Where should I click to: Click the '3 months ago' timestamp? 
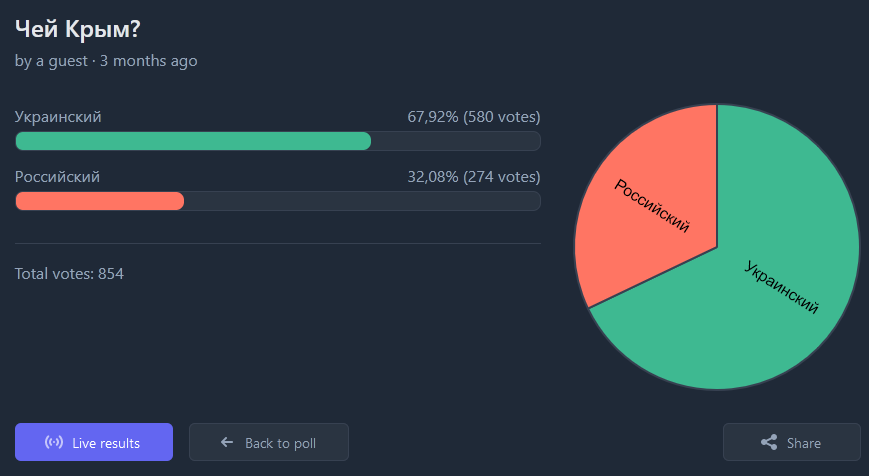148,61
